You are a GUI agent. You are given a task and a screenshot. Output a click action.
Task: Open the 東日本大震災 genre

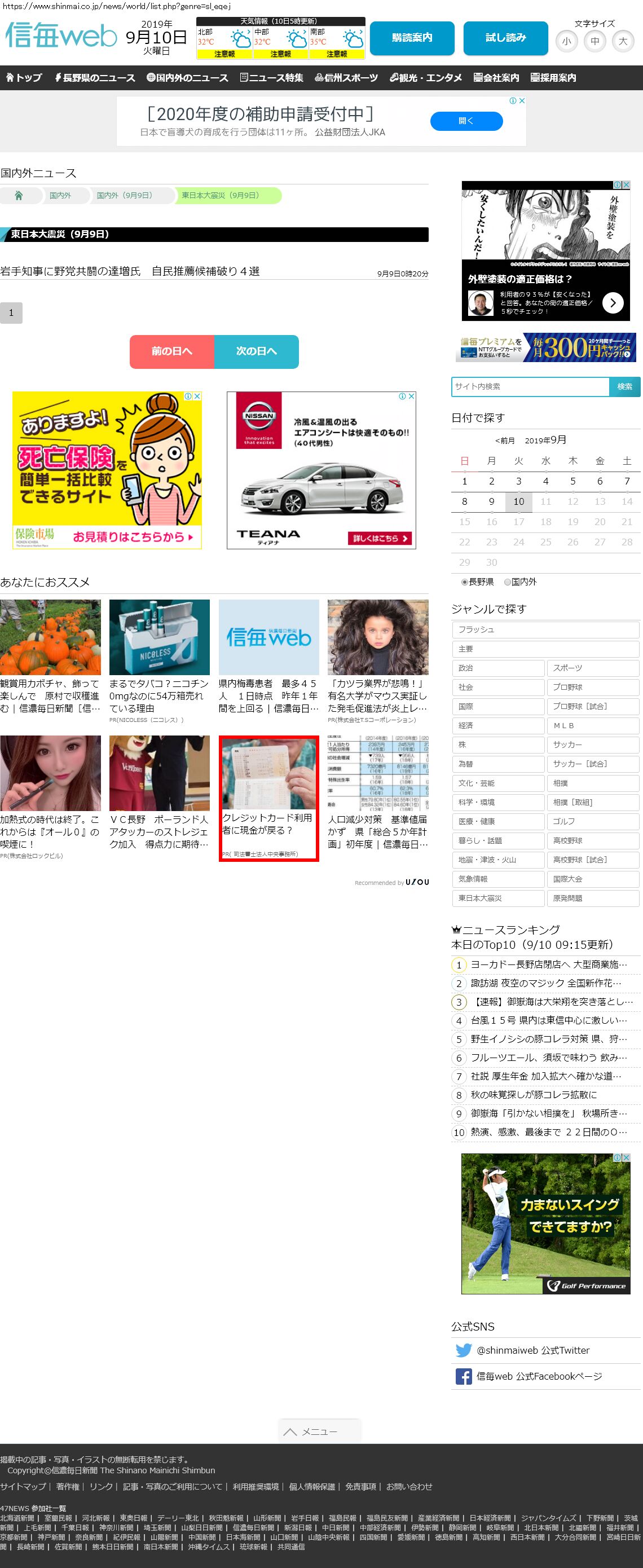(498, 898)
